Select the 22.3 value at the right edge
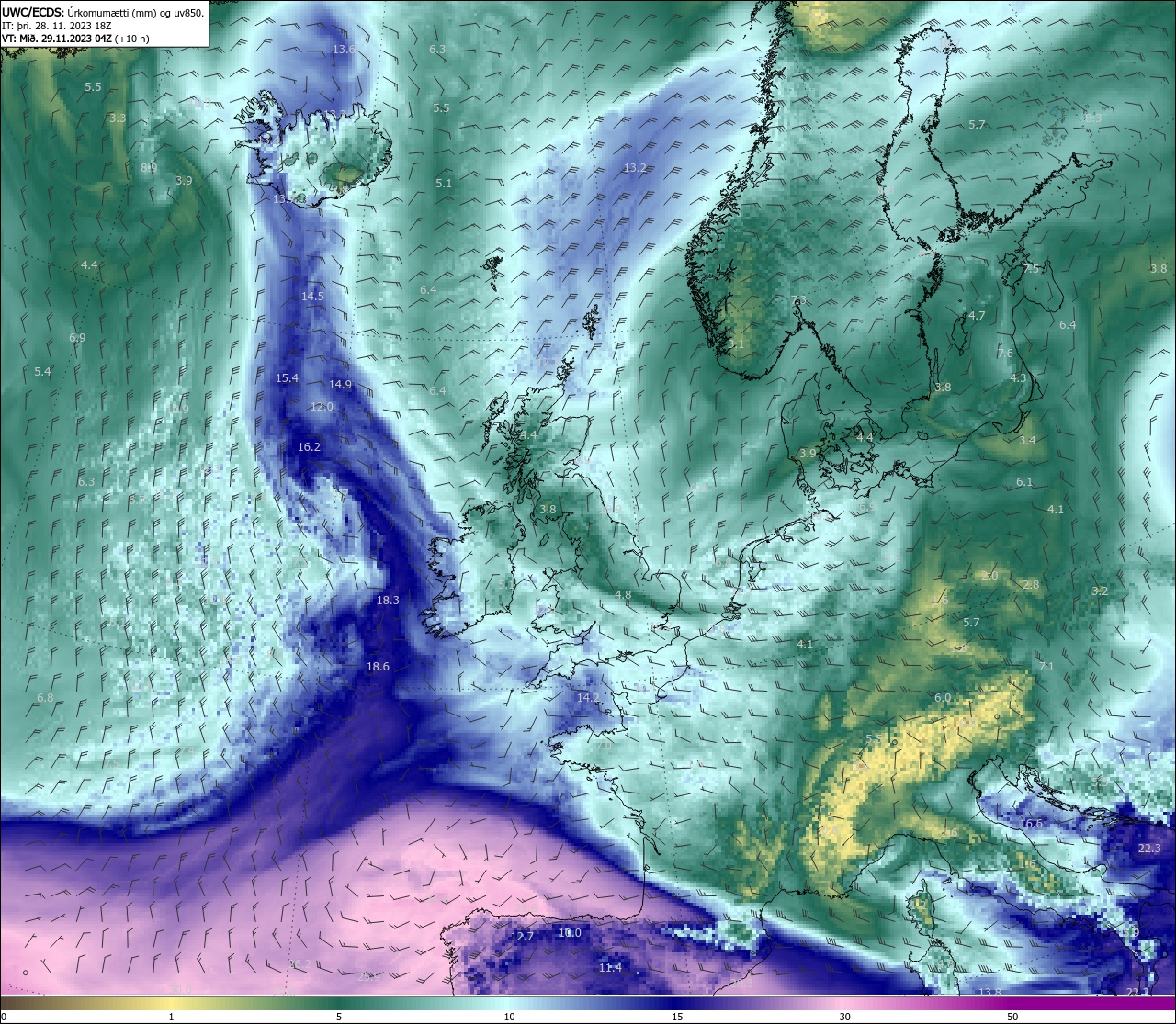 tap(1149, 849)
